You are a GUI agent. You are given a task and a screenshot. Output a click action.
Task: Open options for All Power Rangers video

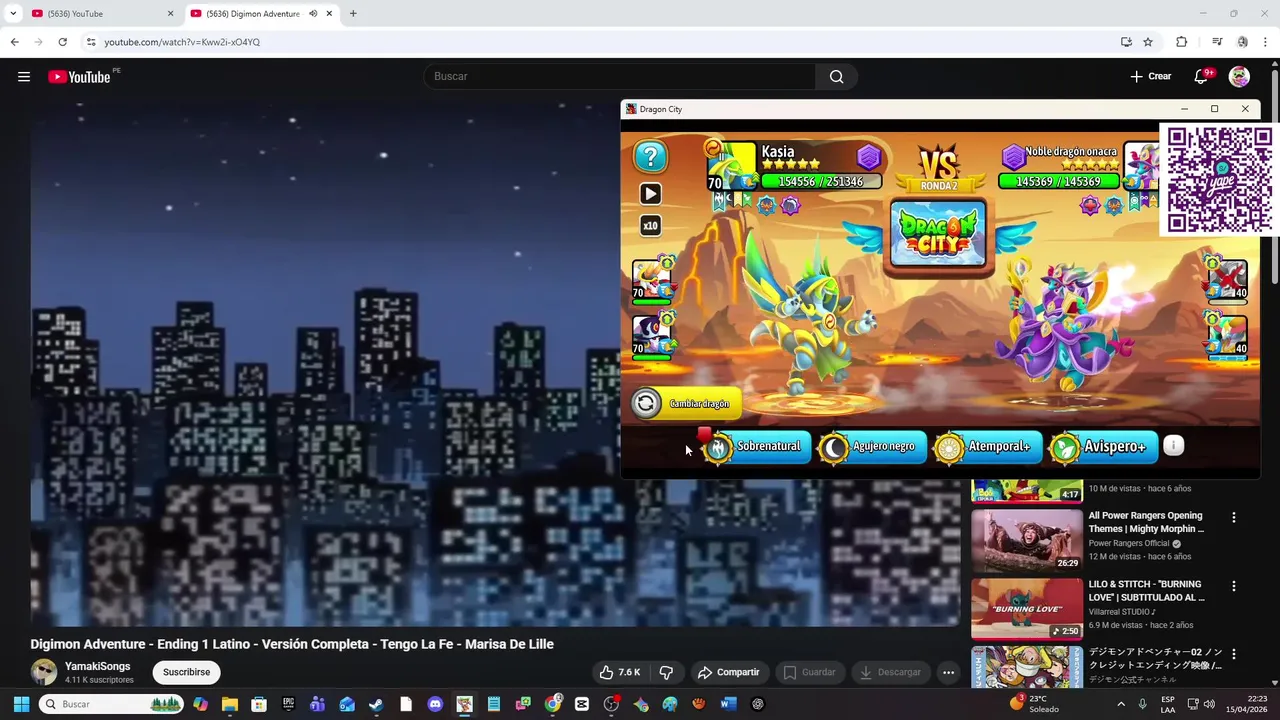[x=1233, y=517]
